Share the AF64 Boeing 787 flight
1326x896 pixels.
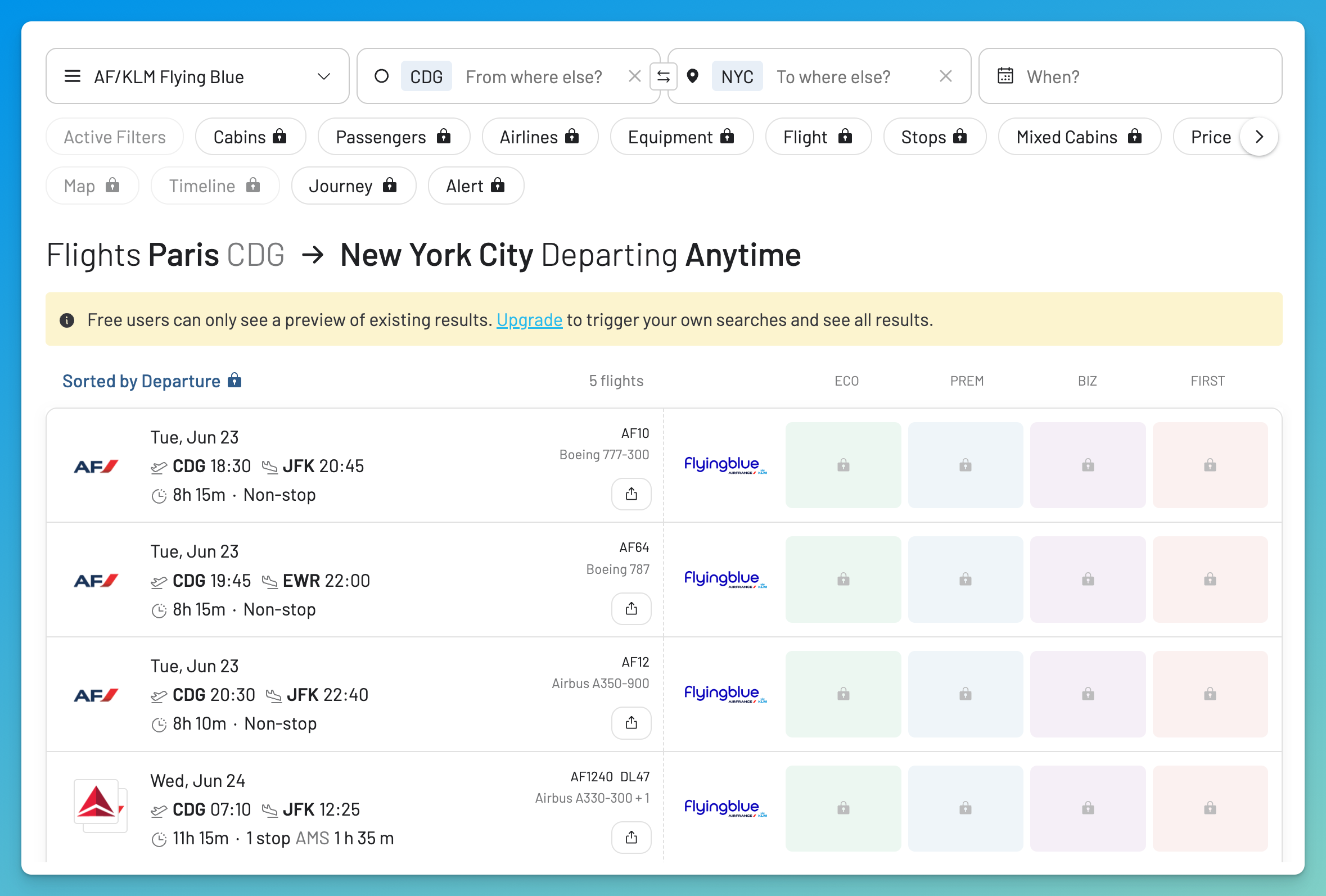pyautogui.click(x=631, y=609)
